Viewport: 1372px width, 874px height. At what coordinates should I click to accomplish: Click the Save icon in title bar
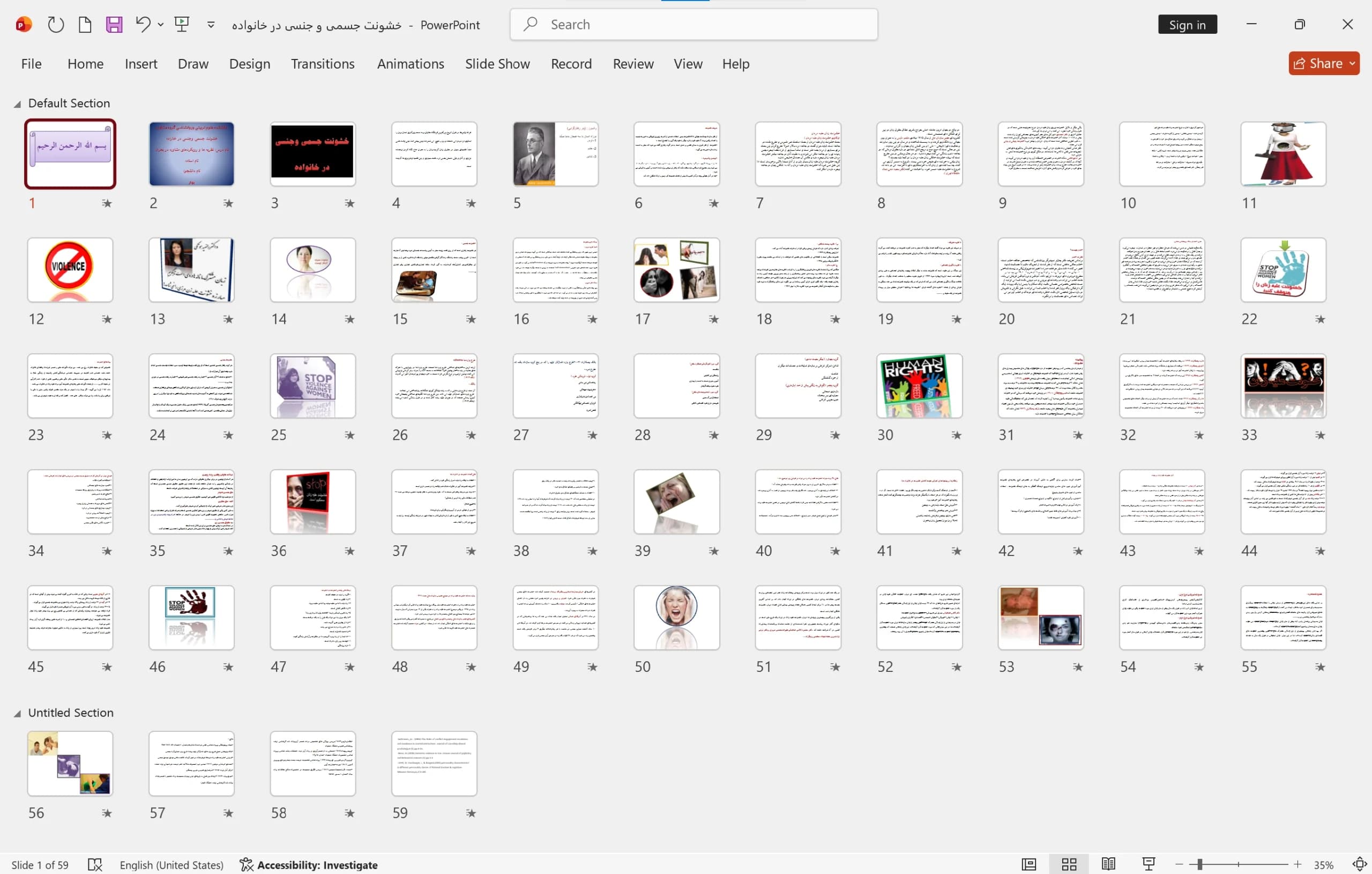pos(114,25)
